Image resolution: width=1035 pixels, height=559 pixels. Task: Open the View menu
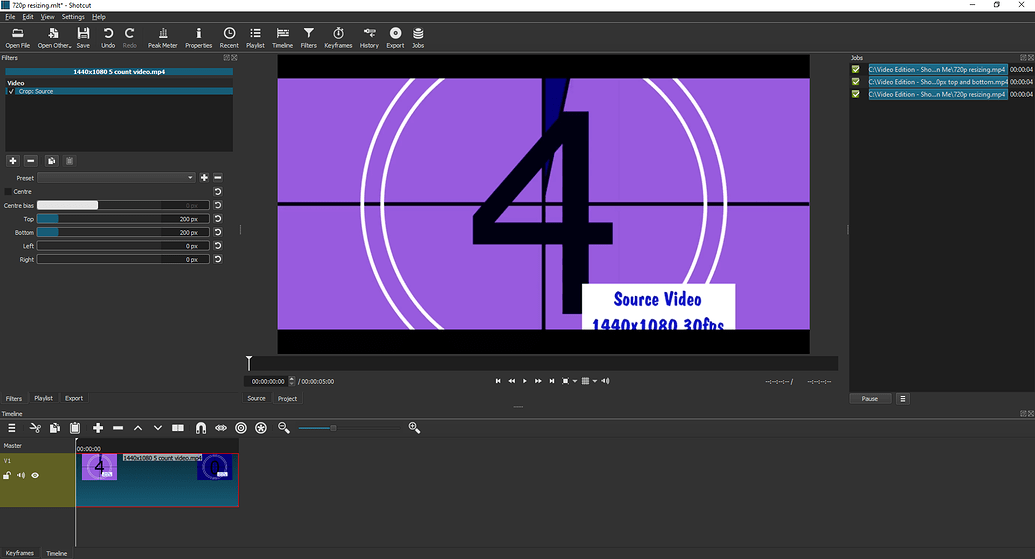click(x=48, y=16)
